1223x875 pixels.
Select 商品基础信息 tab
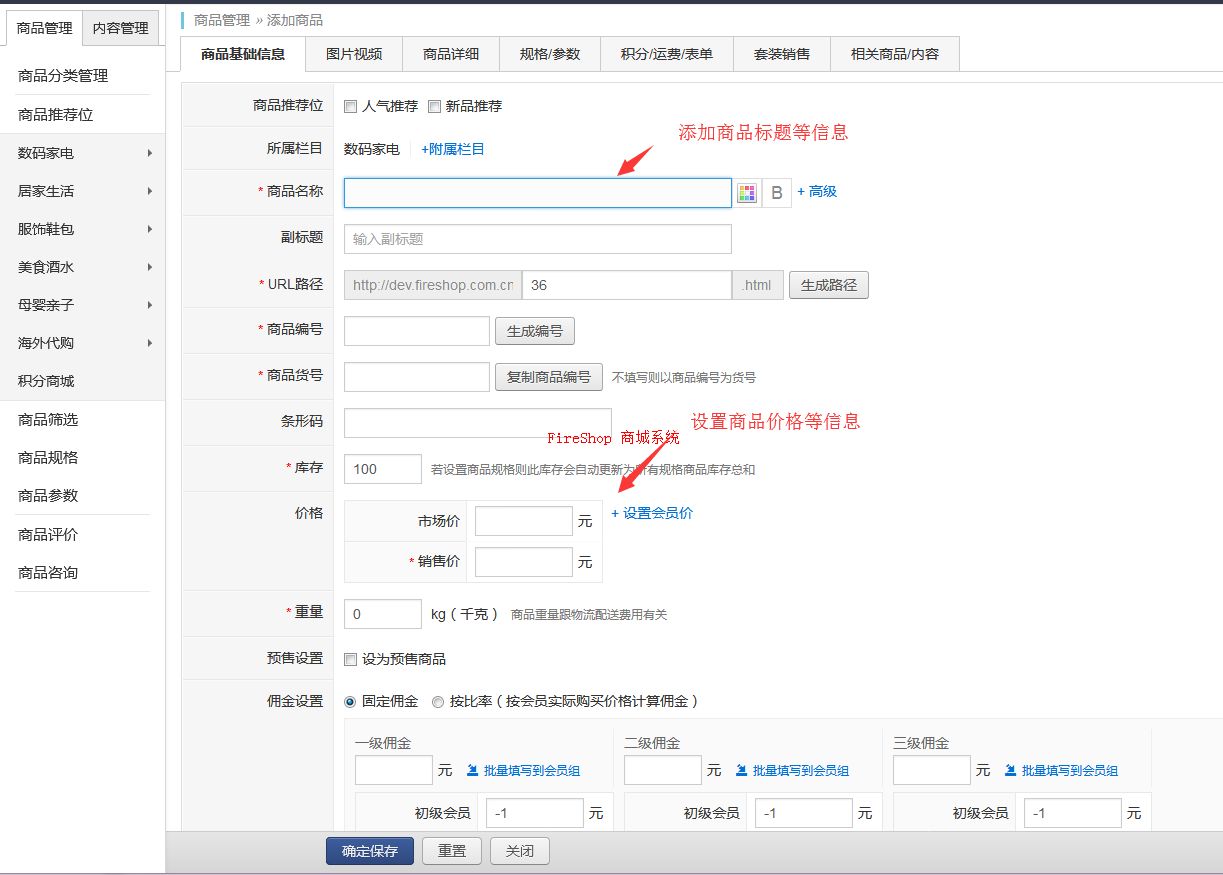coord(243,54)
